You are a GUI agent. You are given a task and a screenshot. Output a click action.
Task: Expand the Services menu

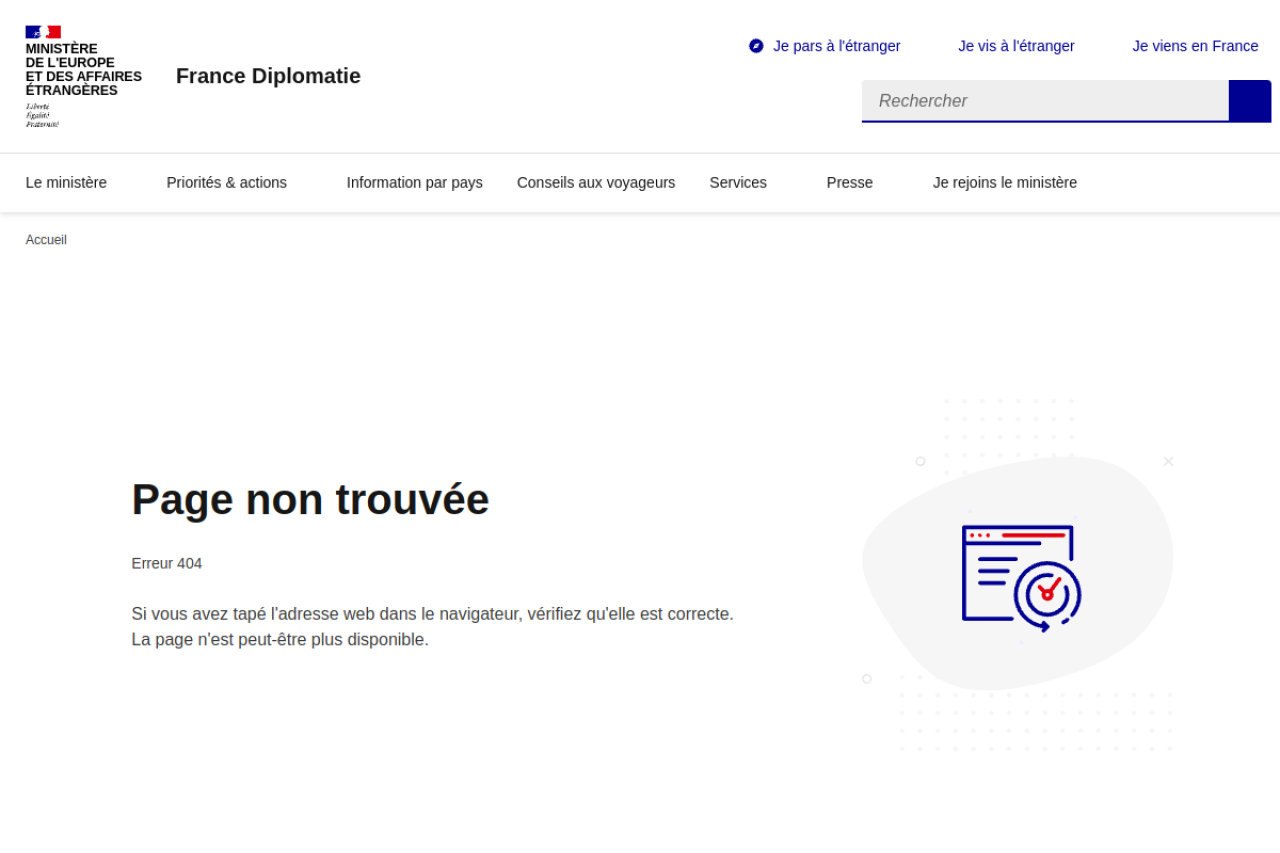click(x=738, y=182)
